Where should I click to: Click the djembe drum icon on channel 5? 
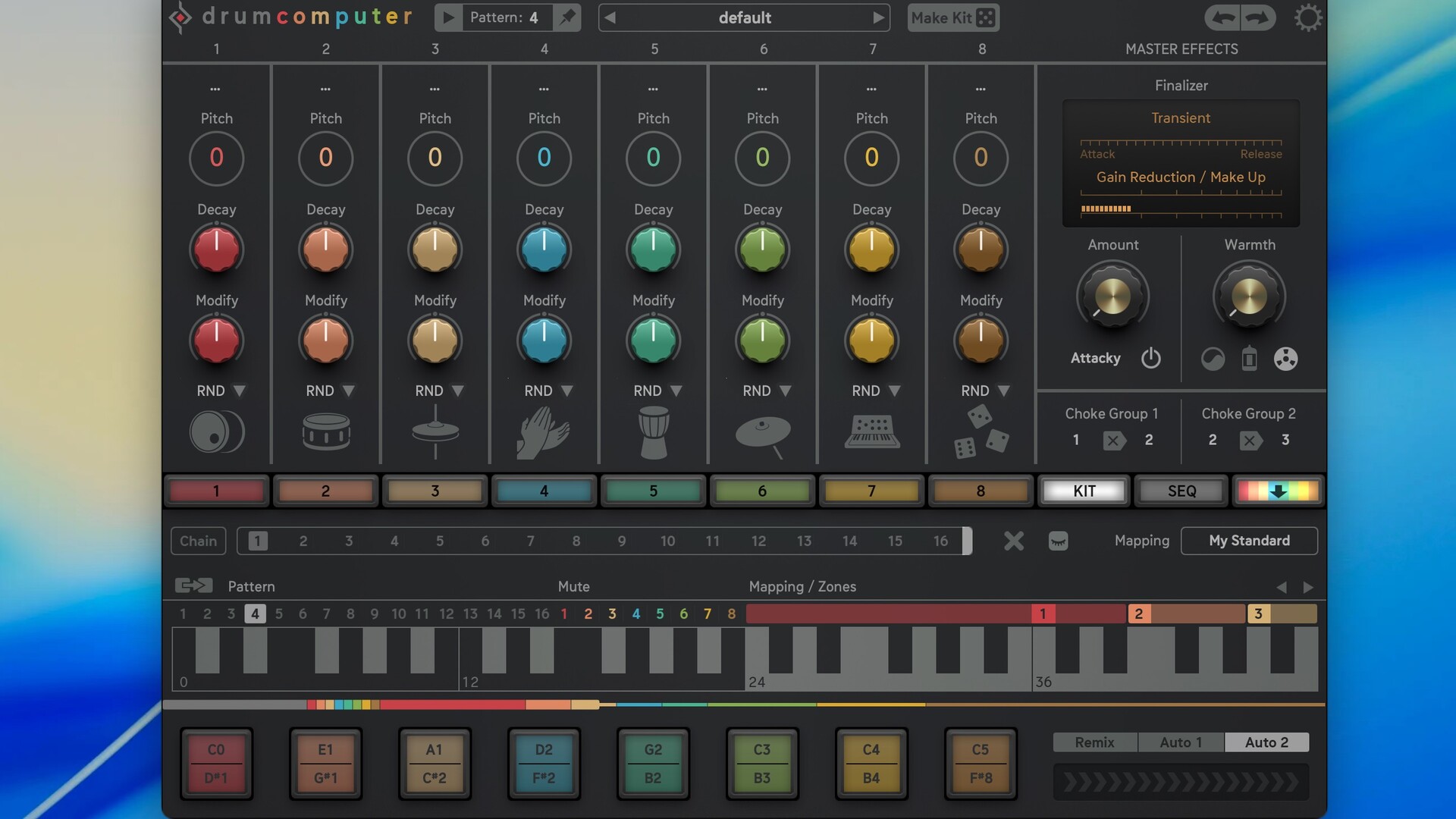coord(654,432)
